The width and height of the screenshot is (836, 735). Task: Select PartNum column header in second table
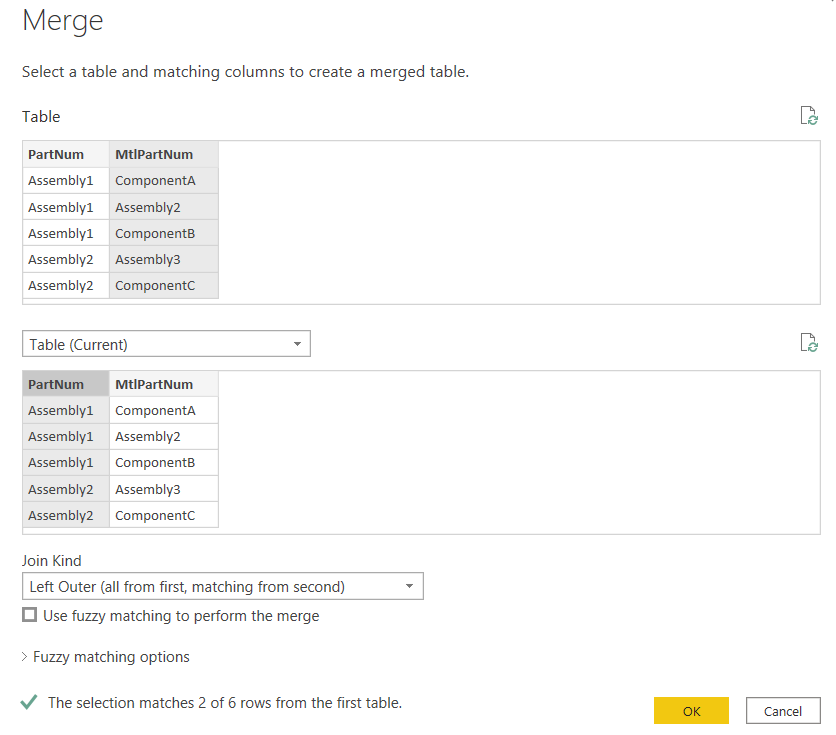coord(66,384)
